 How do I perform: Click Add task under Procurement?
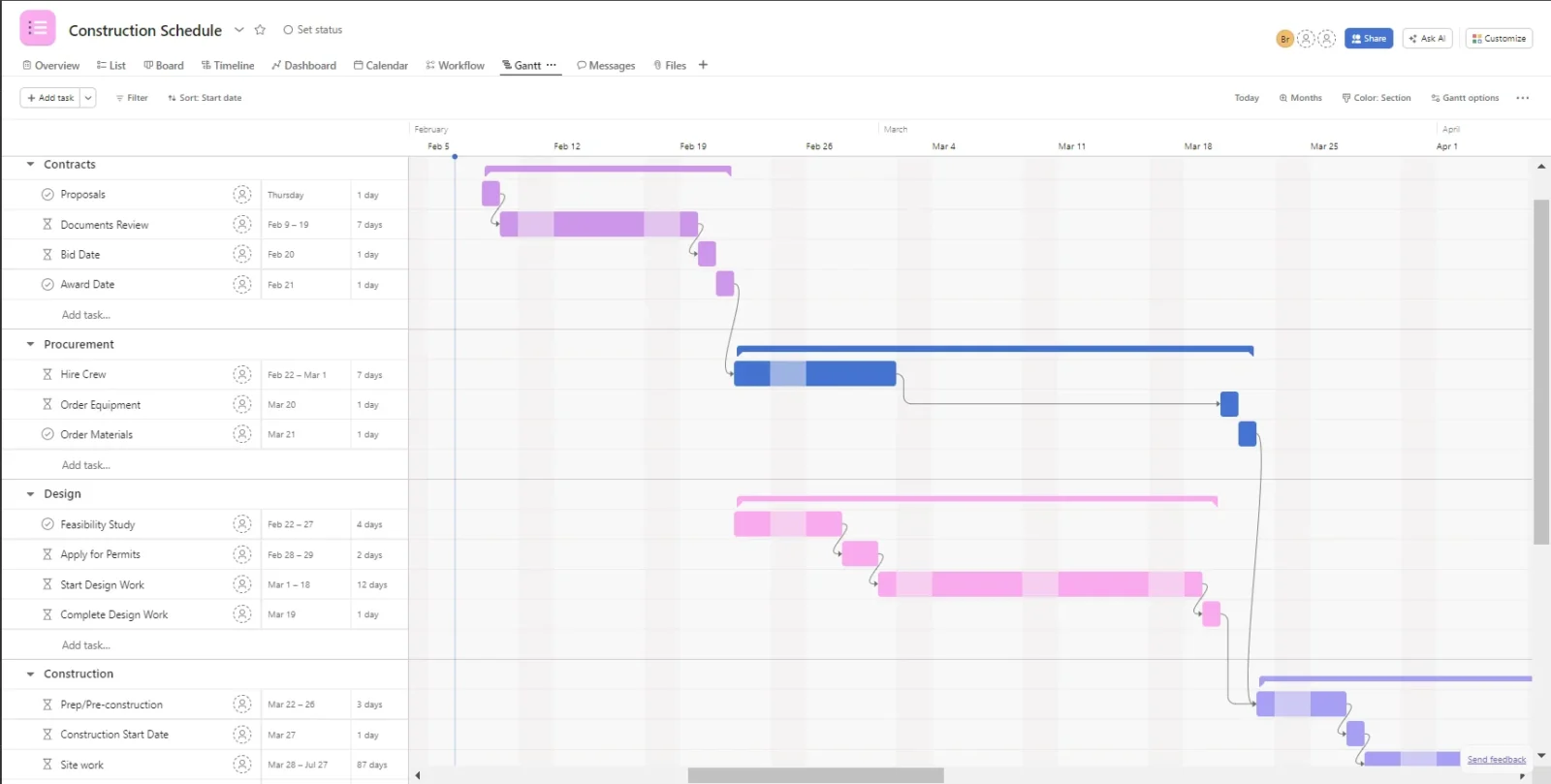(86, 465)
